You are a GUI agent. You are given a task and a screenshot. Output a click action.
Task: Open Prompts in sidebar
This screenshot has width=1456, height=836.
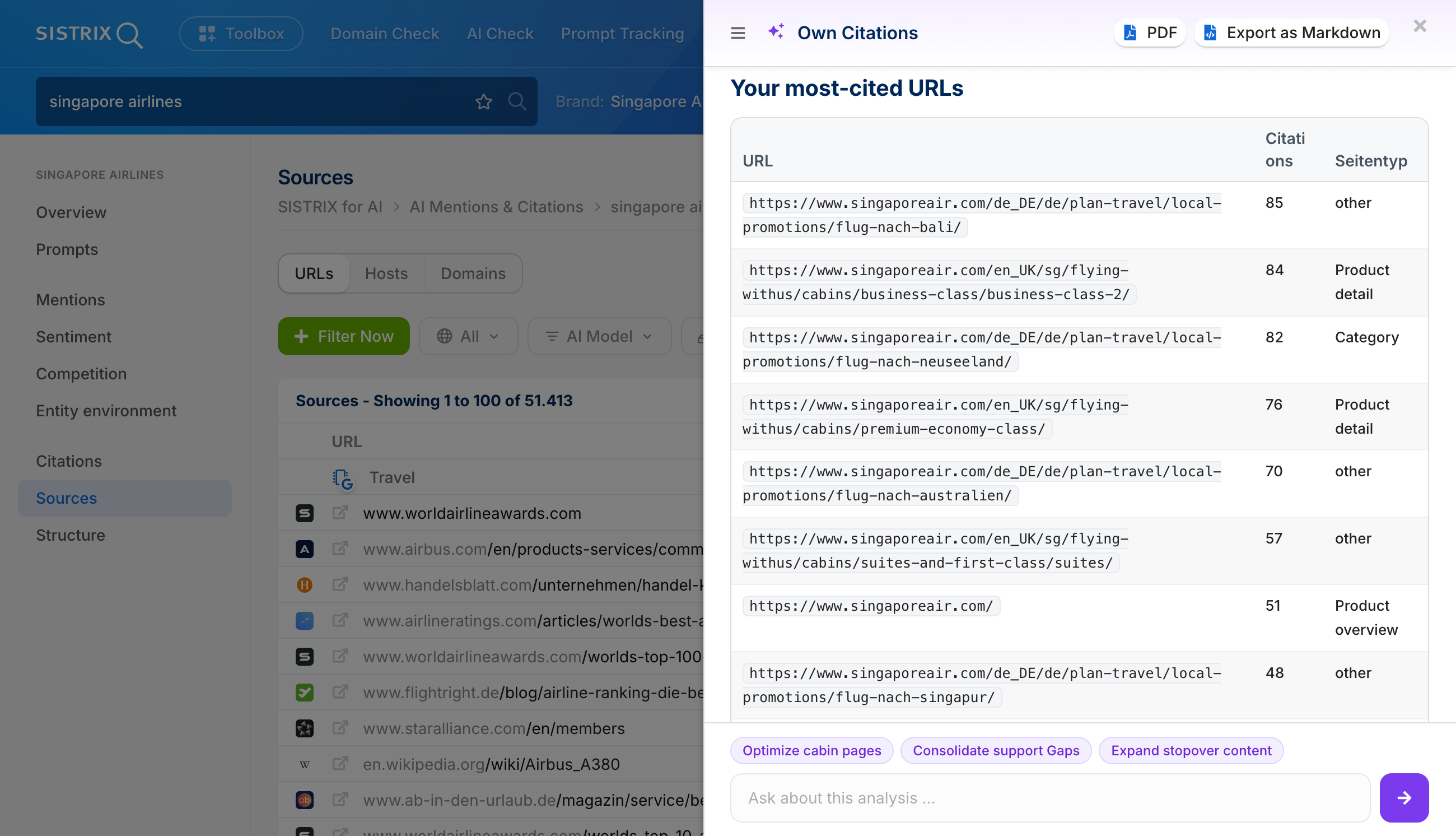click(67, 249)
